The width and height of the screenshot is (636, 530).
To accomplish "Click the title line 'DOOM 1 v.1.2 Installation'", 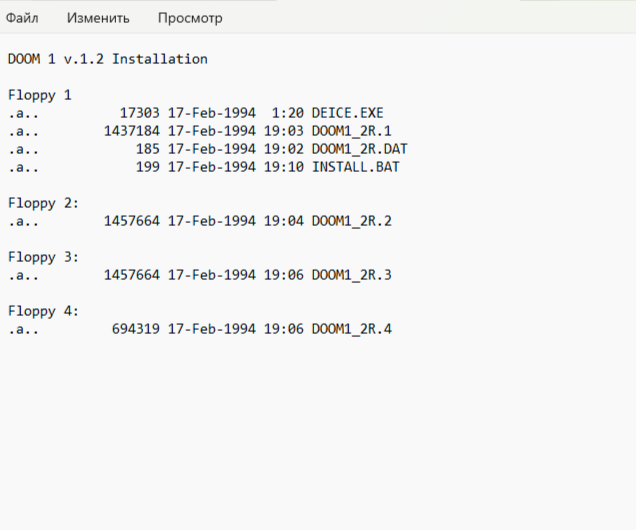I will [x=108, y=59].
